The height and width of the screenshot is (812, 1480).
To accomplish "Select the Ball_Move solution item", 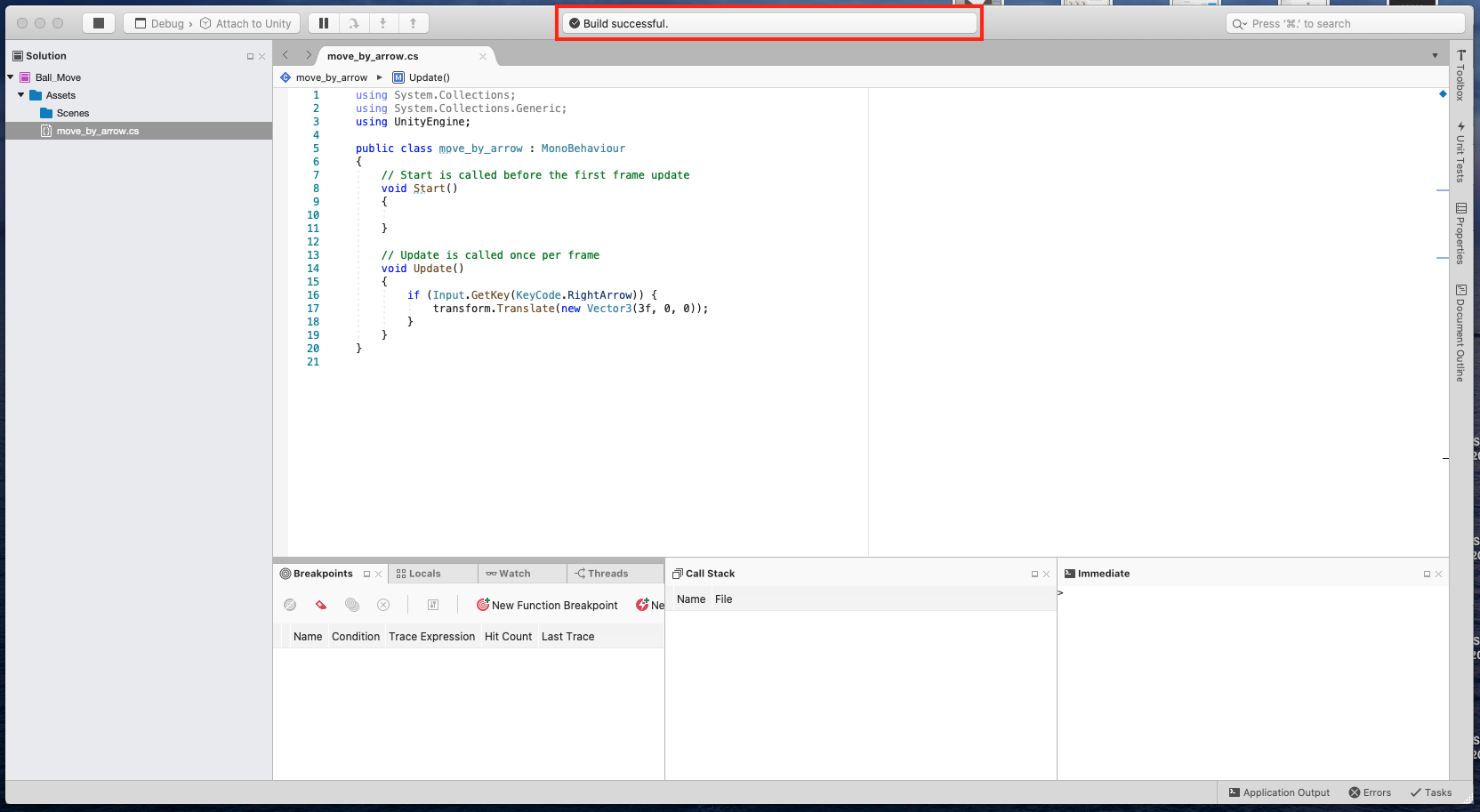I will (x=58, y=77).
